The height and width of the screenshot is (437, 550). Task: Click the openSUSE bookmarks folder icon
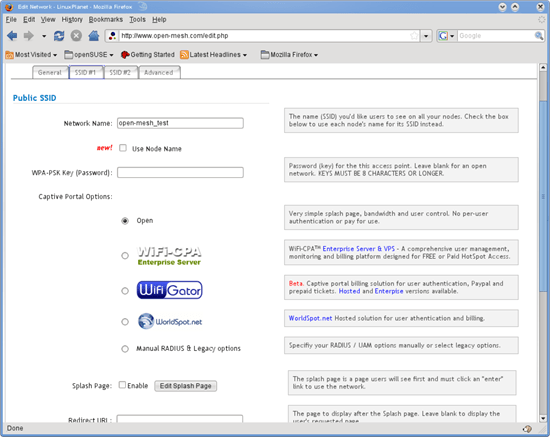coord(69,55)
